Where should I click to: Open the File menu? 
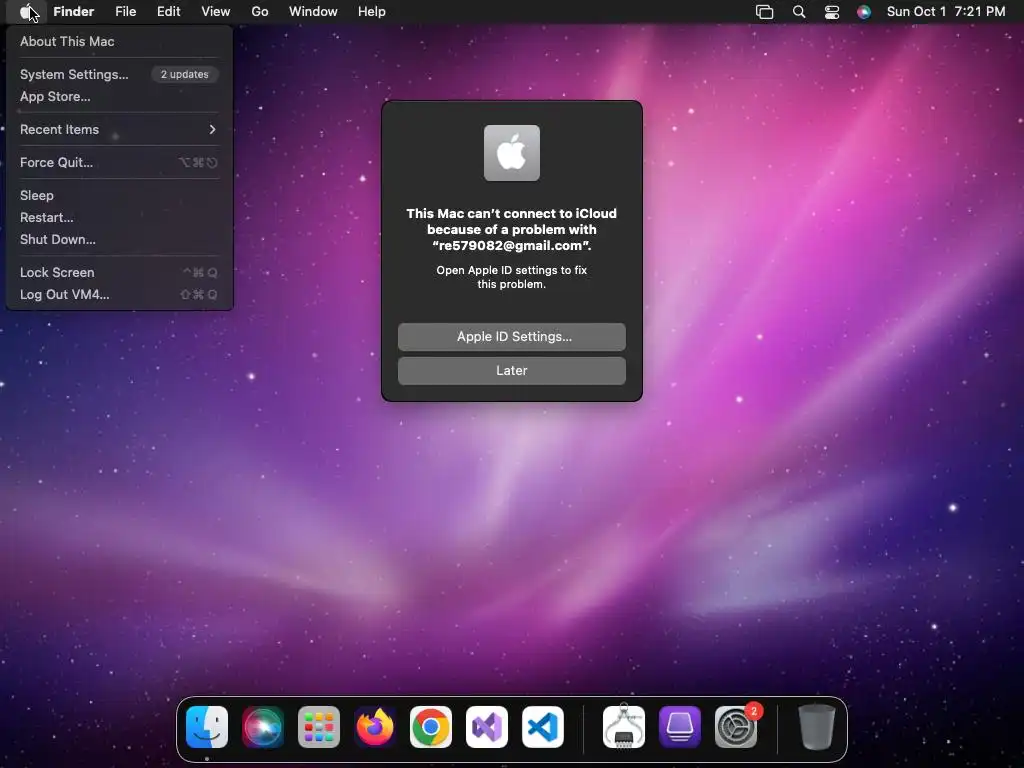(x=125, y=12)
